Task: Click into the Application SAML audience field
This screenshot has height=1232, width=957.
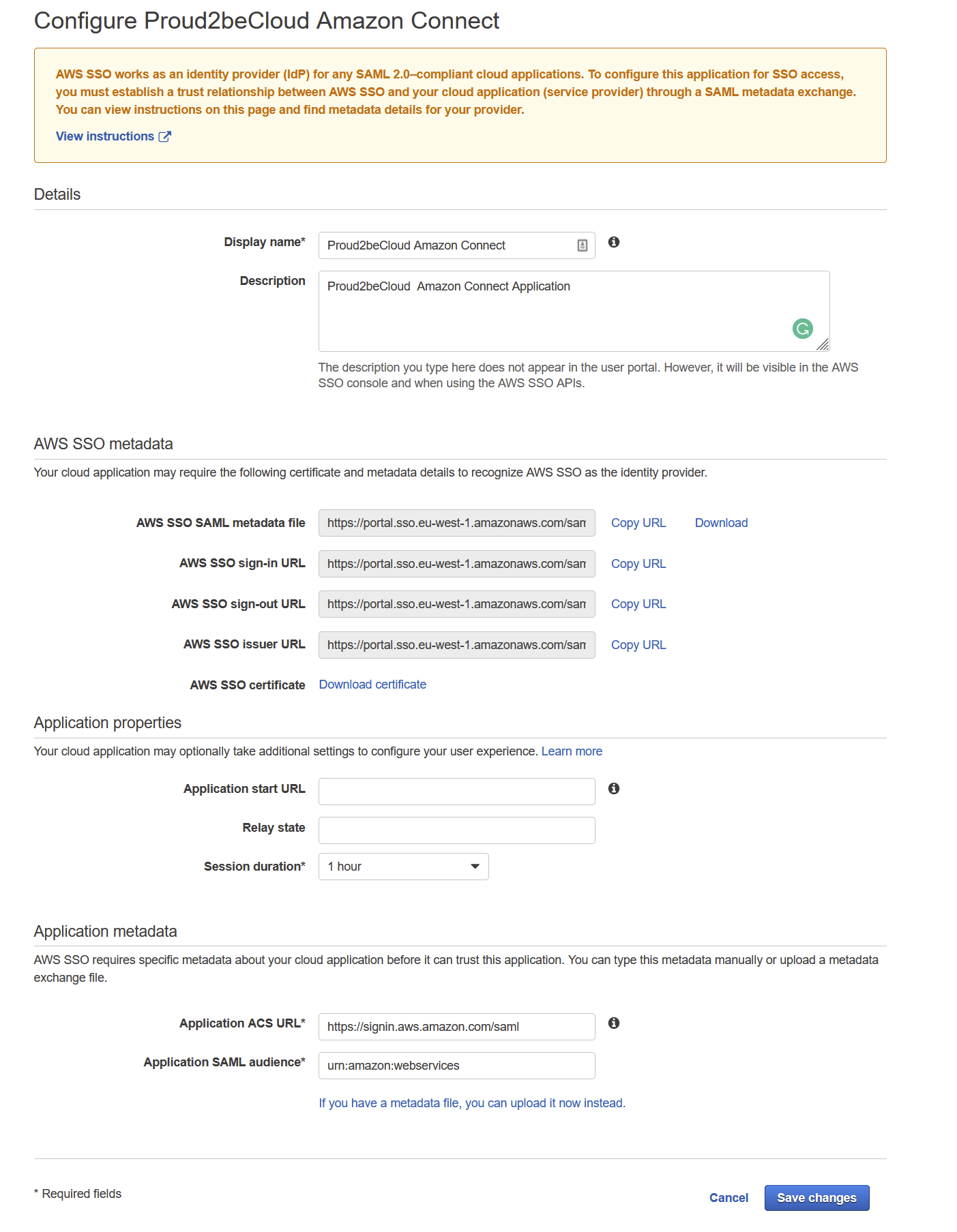Action: (456, 1066)
